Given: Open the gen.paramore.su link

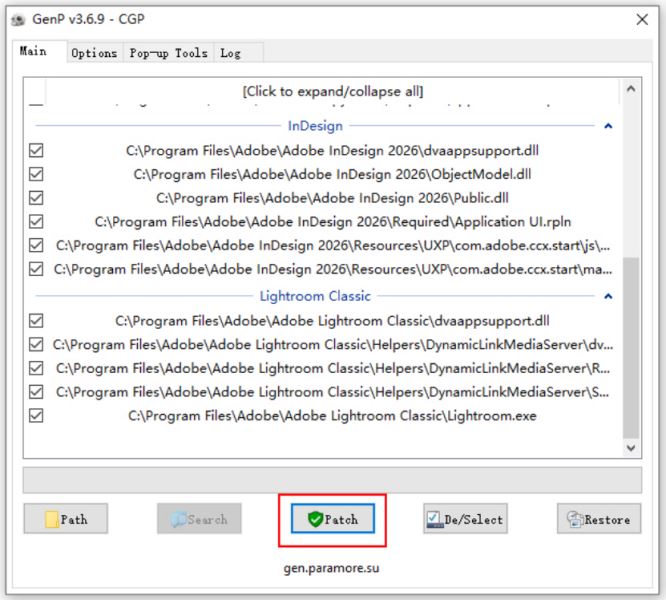Looking at the screenshot, I should (331, 568).
